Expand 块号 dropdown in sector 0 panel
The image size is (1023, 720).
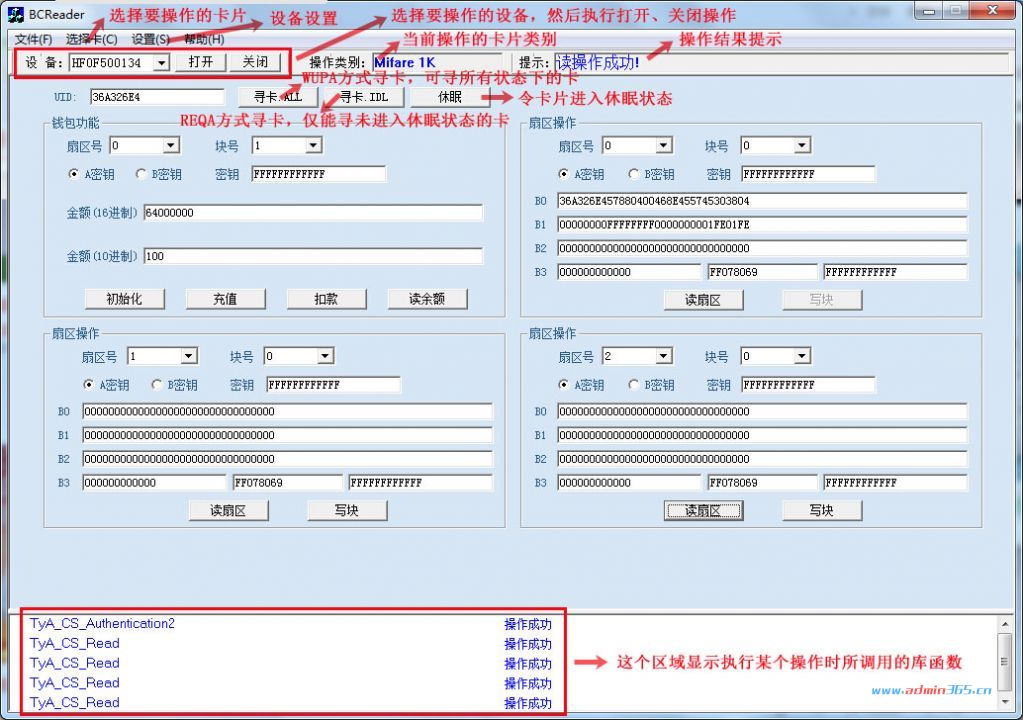coord(802,145)
